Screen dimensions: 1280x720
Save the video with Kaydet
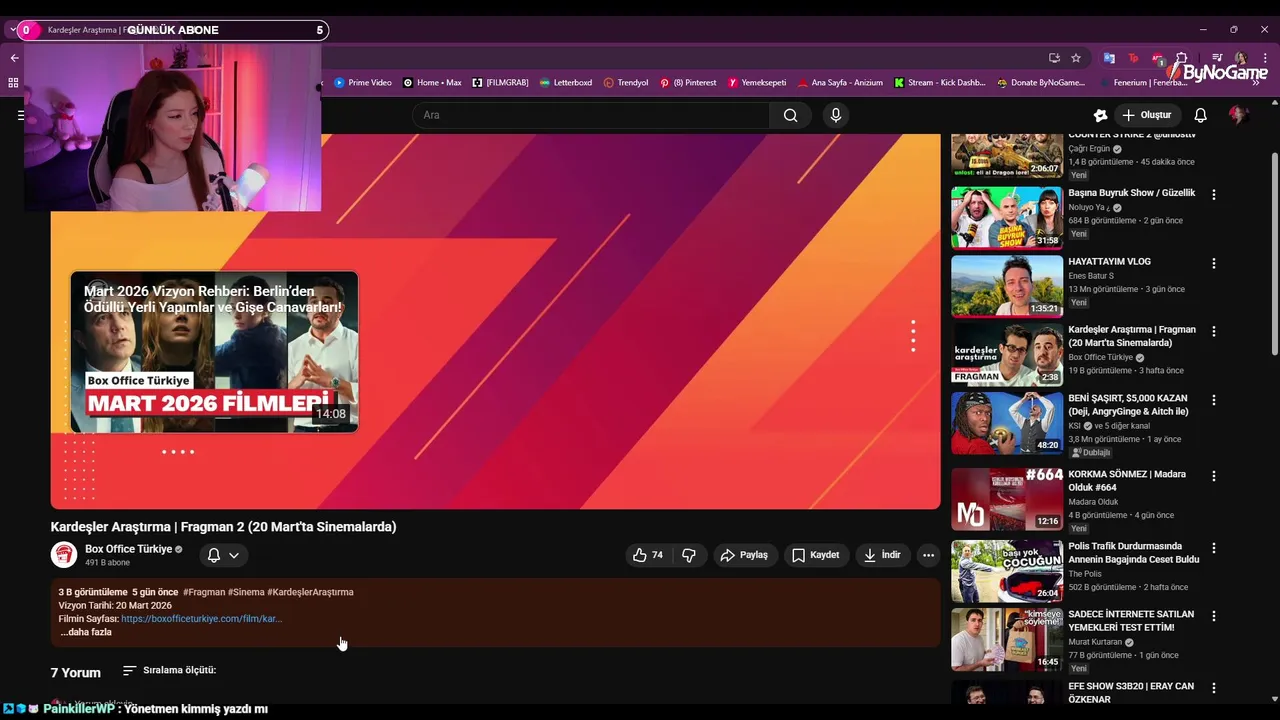[816, 555]
